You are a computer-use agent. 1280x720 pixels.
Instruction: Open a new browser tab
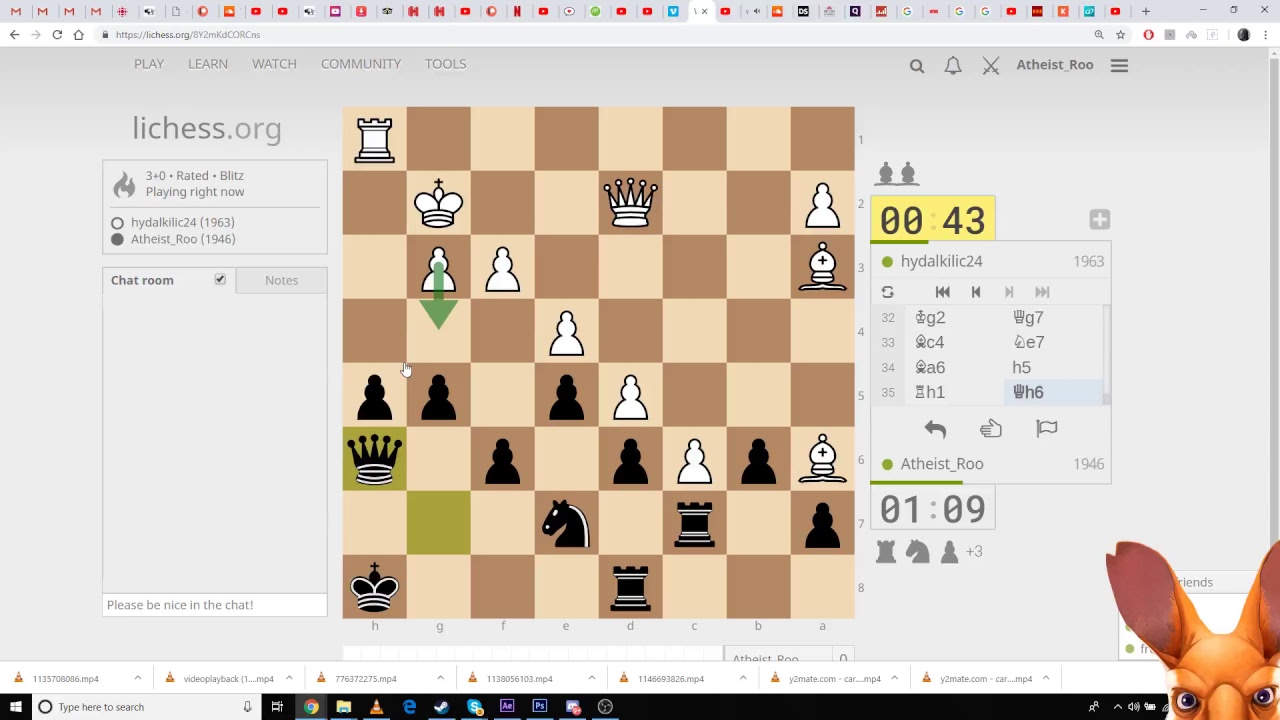pyautogui.click(x=1146, y=11)
